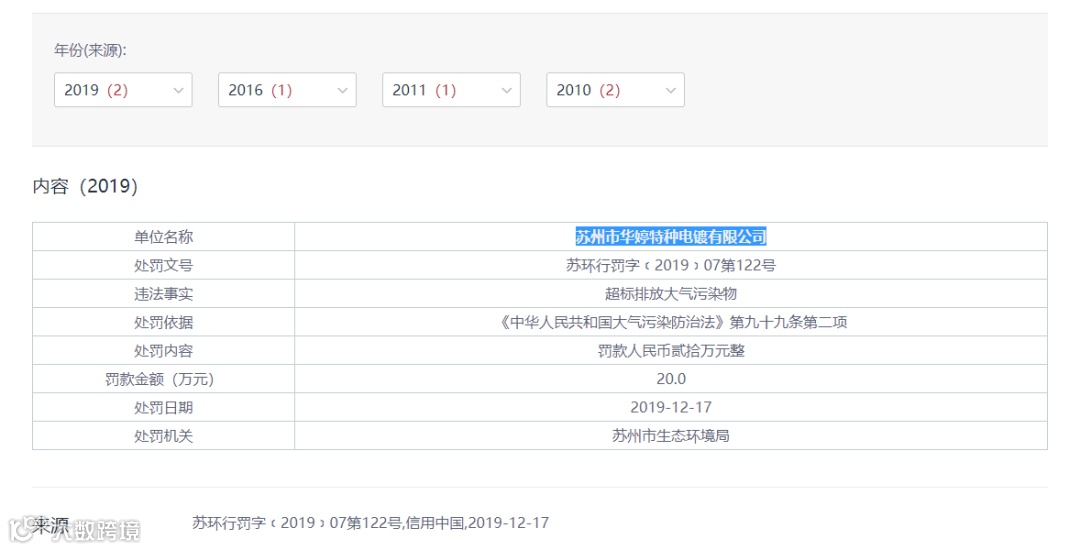This screenshot has width=1080, height=550.
Task: Click the 处罚日期 row label
Action: (163, 408)
